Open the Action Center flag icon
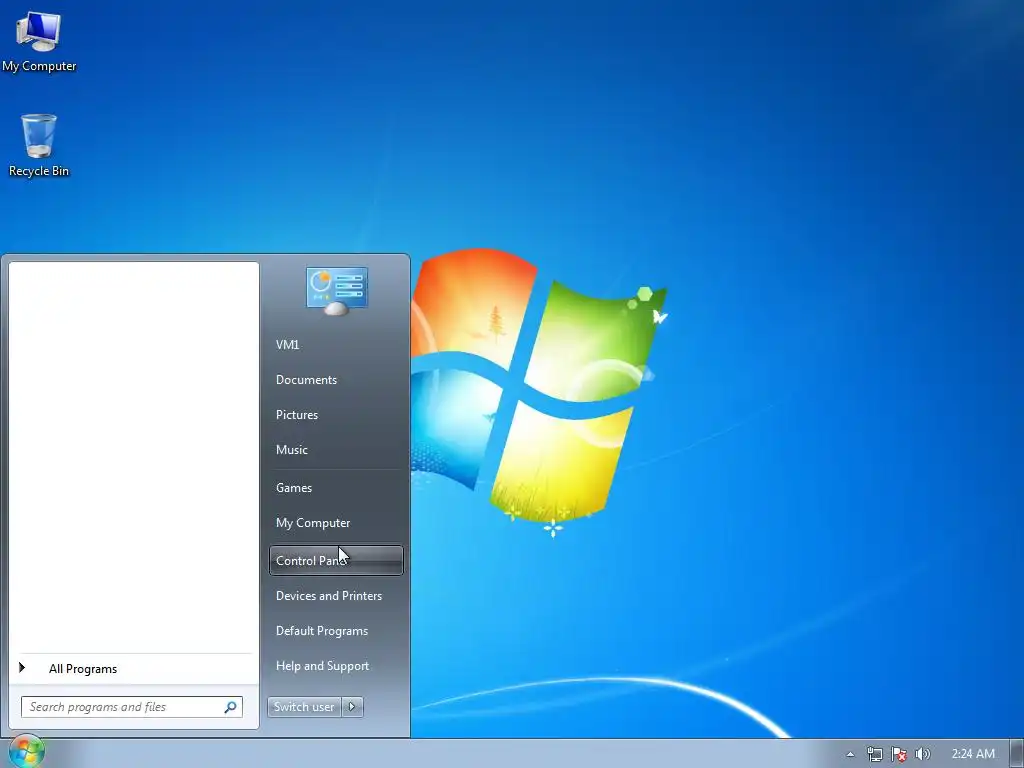This screenshot has width=1024, height=768. pos(899,754)
